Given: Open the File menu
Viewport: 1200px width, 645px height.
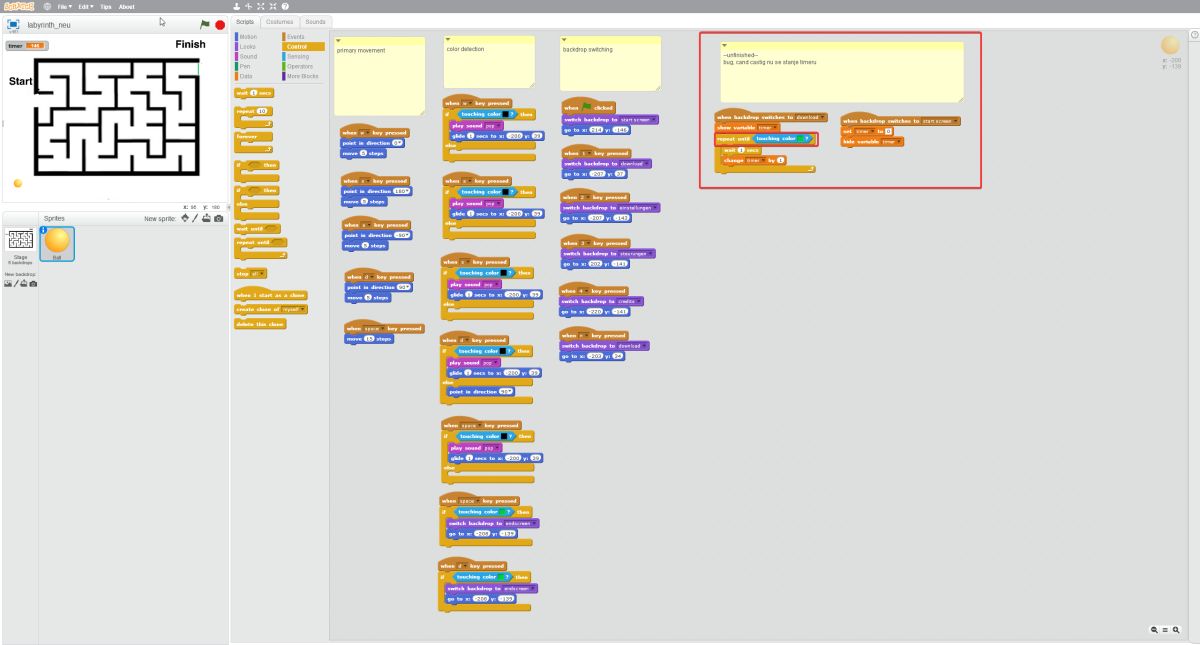Looking at the screenshot, I should pyautogui.click(x=63, y=6).
